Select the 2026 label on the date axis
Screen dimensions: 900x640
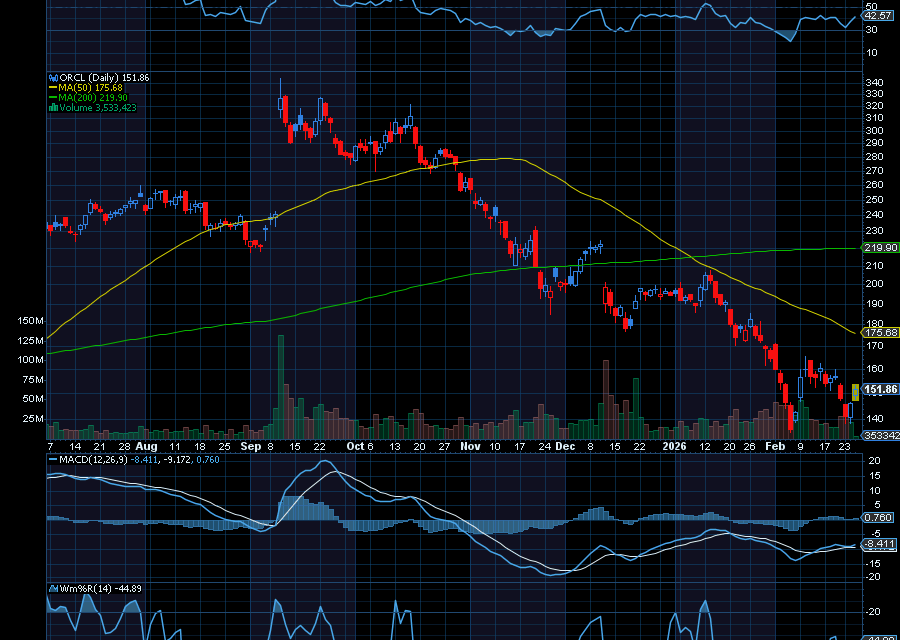pyautogui.click(x=675, y=447)
